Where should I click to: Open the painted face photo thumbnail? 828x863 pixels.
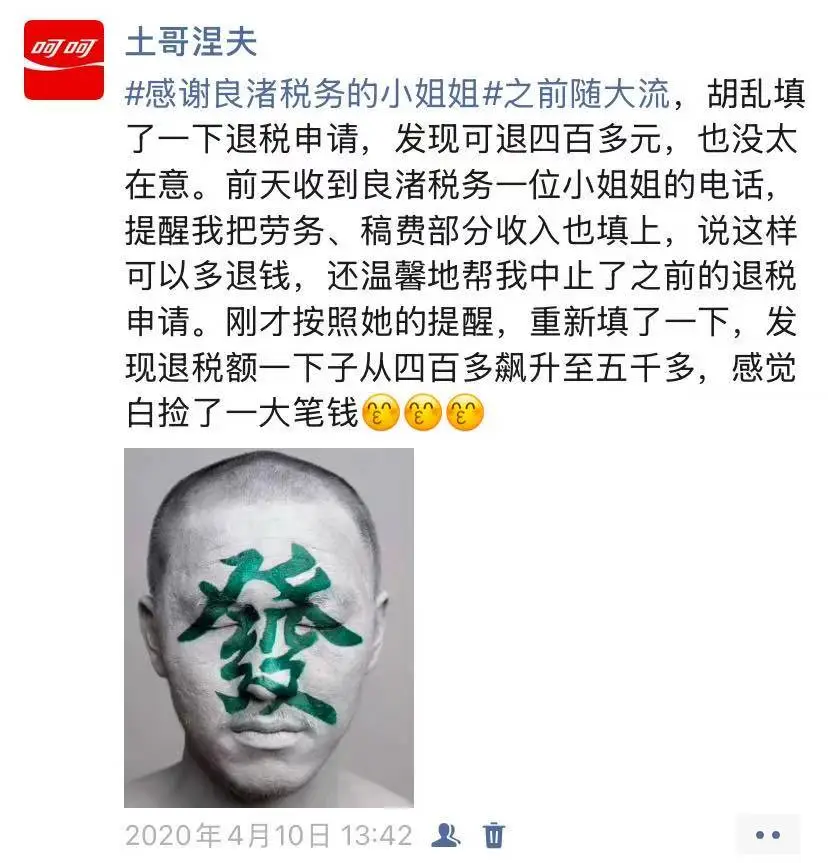269,627
